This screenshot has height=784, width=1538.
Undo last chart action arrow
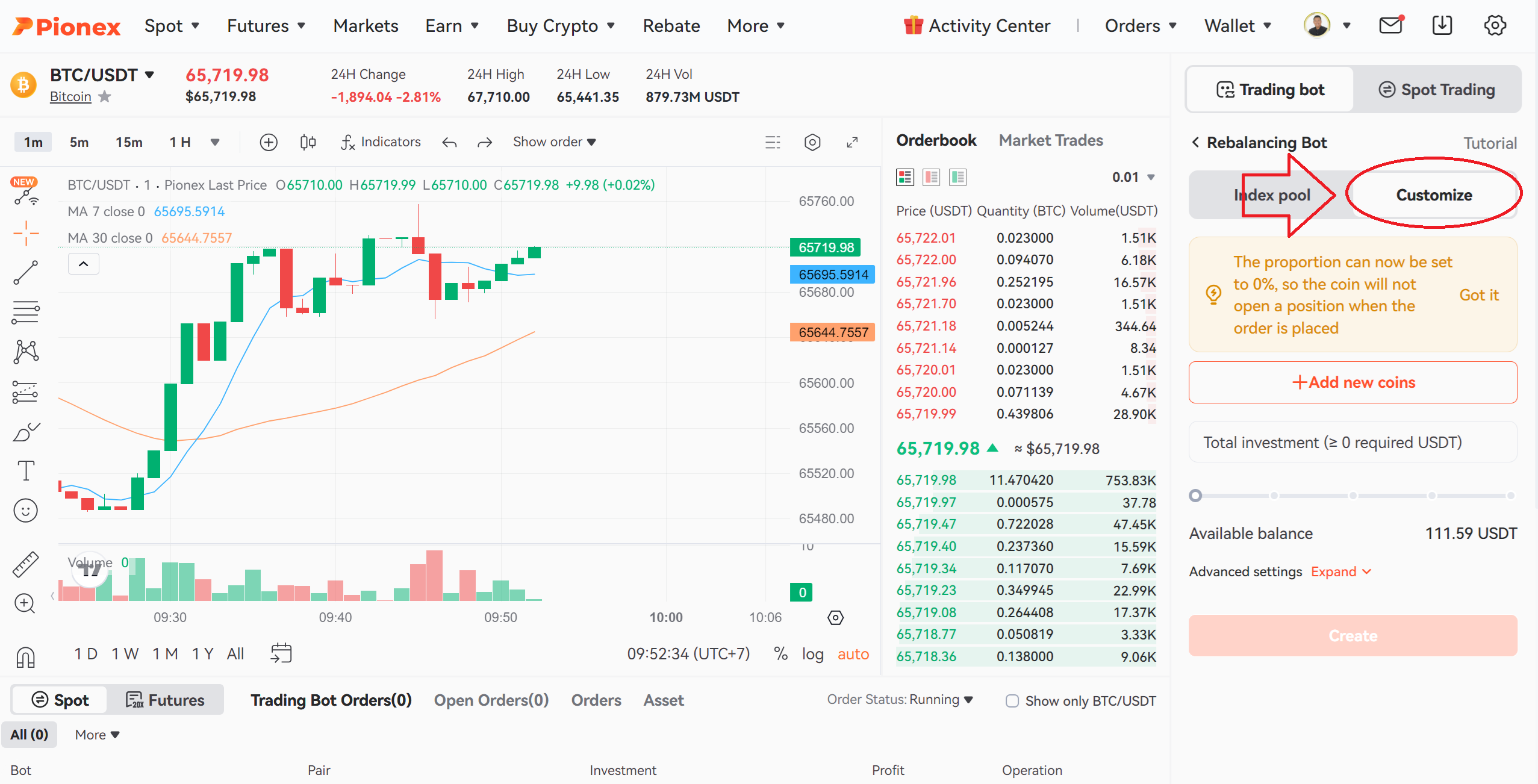(449, 143)
